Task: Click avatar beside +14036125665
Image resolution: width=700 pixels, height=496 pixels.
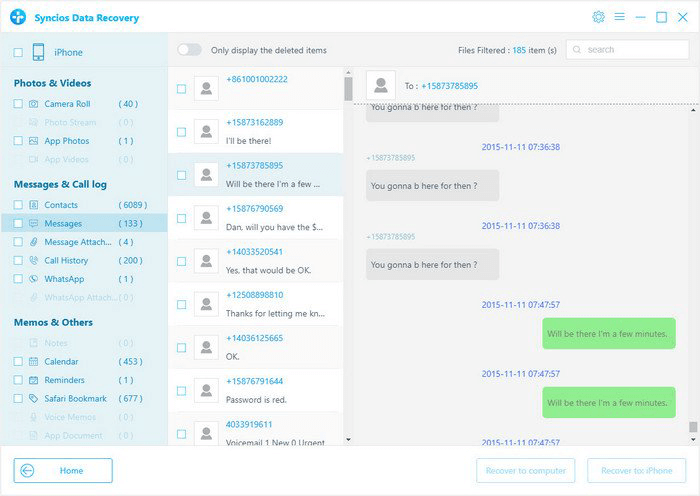Action: tap(206, 347)
